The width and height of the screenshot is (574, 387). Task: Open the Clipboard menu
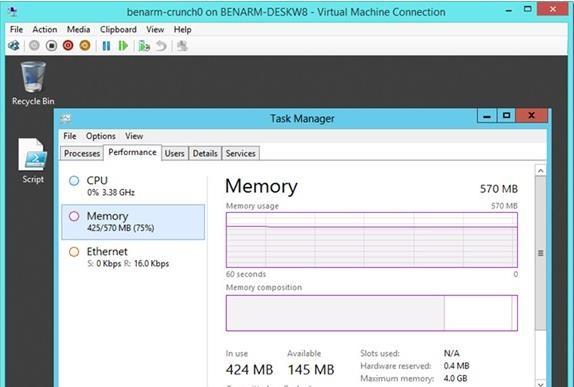pyautogui.click(x=118, y=30)
